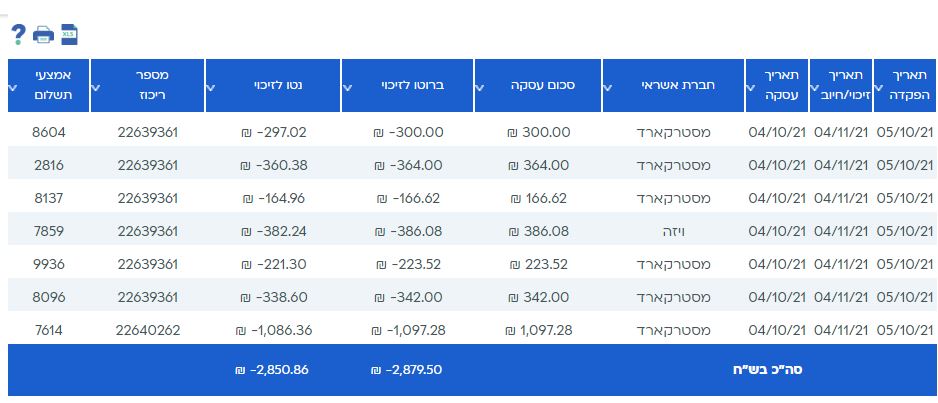Viewport: 938px width, 403px height.
Task: Expand the אמצעי תשלום column filter arrow
Action: point(12,86)
